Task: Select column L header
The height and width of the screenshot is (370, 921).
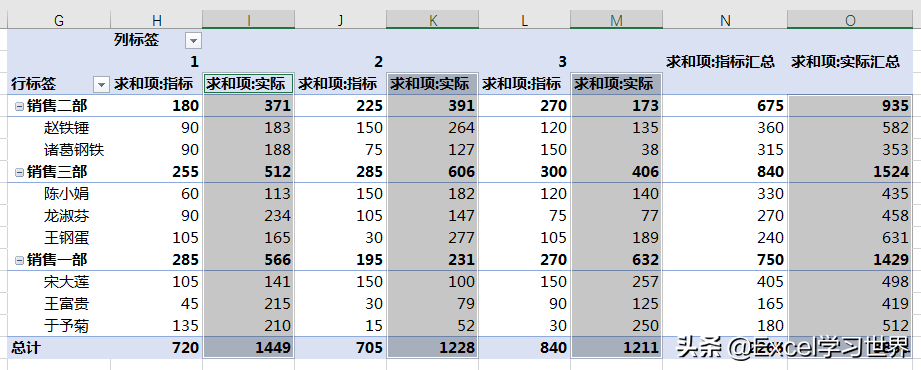Action: 524,21
